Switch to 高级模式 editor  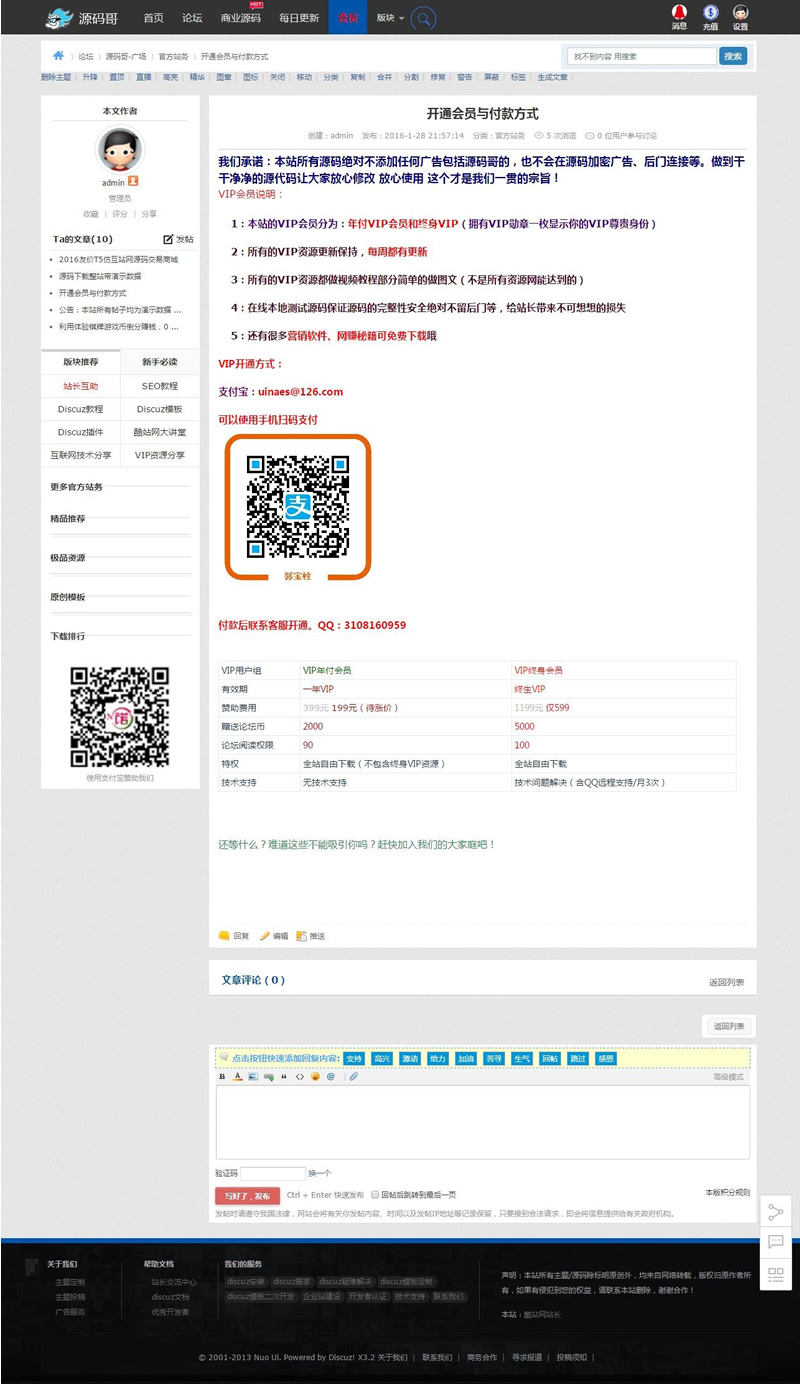[728, 1077]
